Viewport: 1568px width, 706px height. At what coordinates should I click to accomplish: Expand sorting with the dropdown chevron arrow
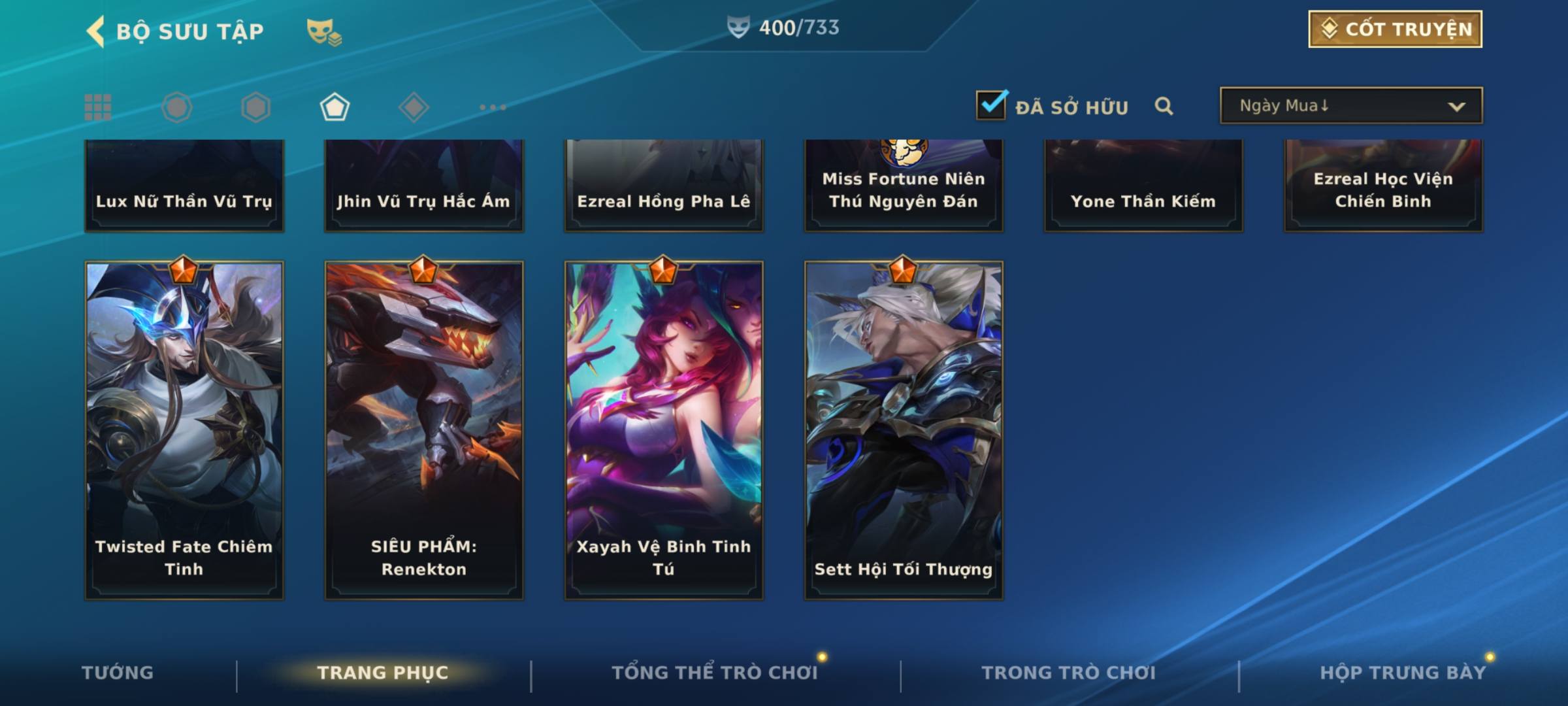(1456, 107)
